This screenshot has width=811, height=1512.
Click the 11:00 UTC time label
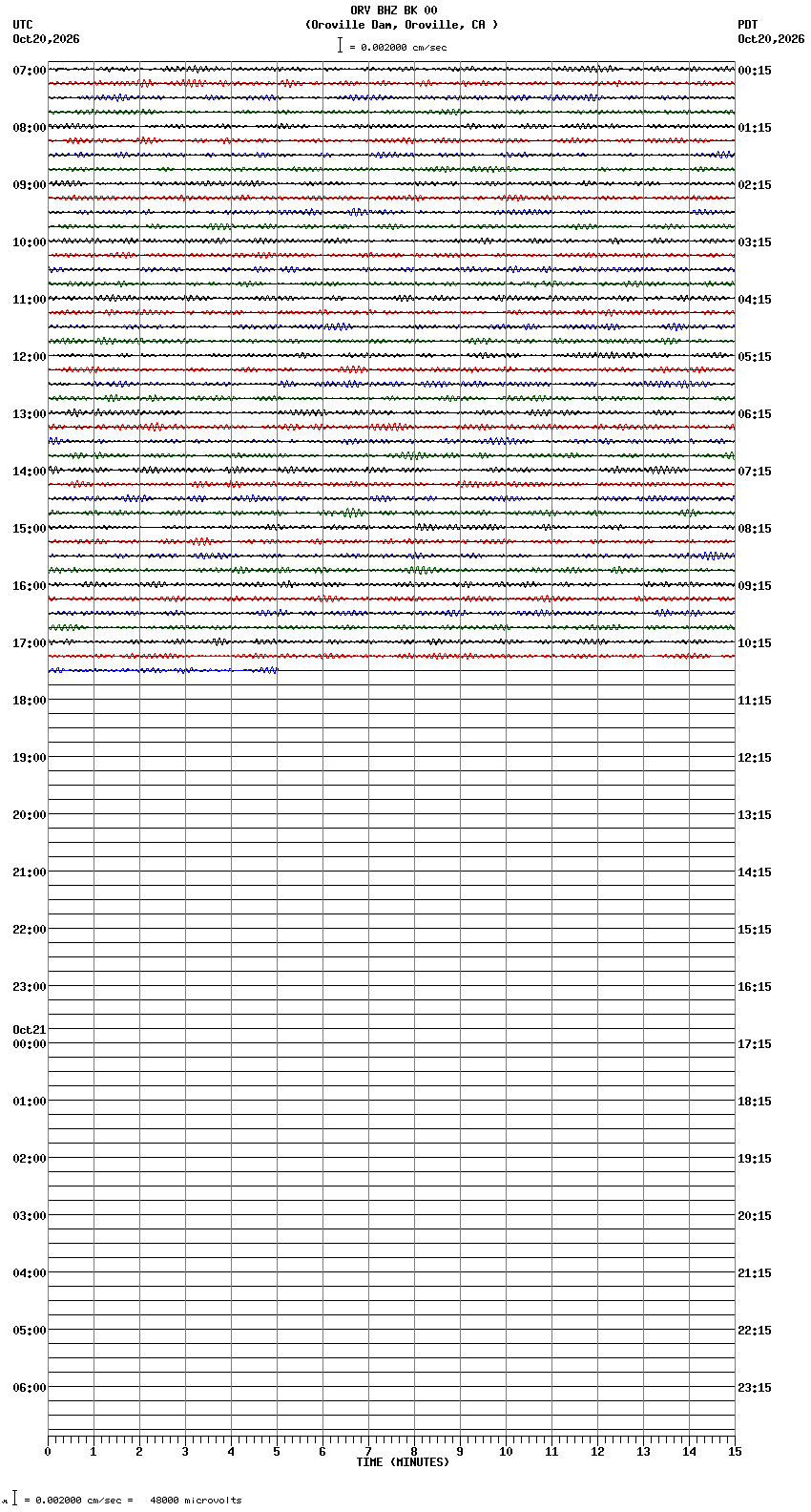point(30,300)
